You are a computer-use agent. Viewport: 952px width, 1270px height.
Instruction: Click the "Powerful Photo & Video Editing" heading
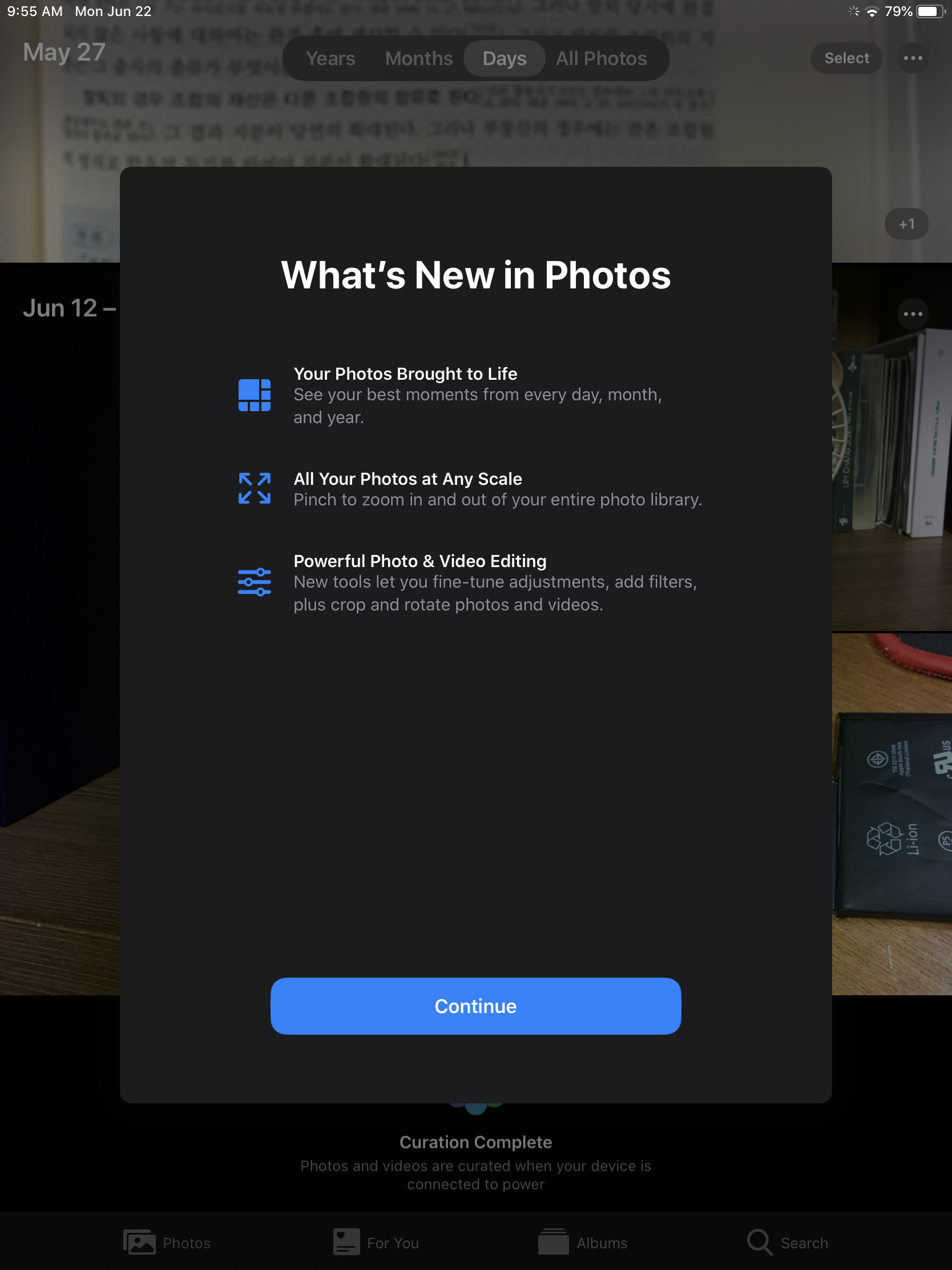(420, 561)
